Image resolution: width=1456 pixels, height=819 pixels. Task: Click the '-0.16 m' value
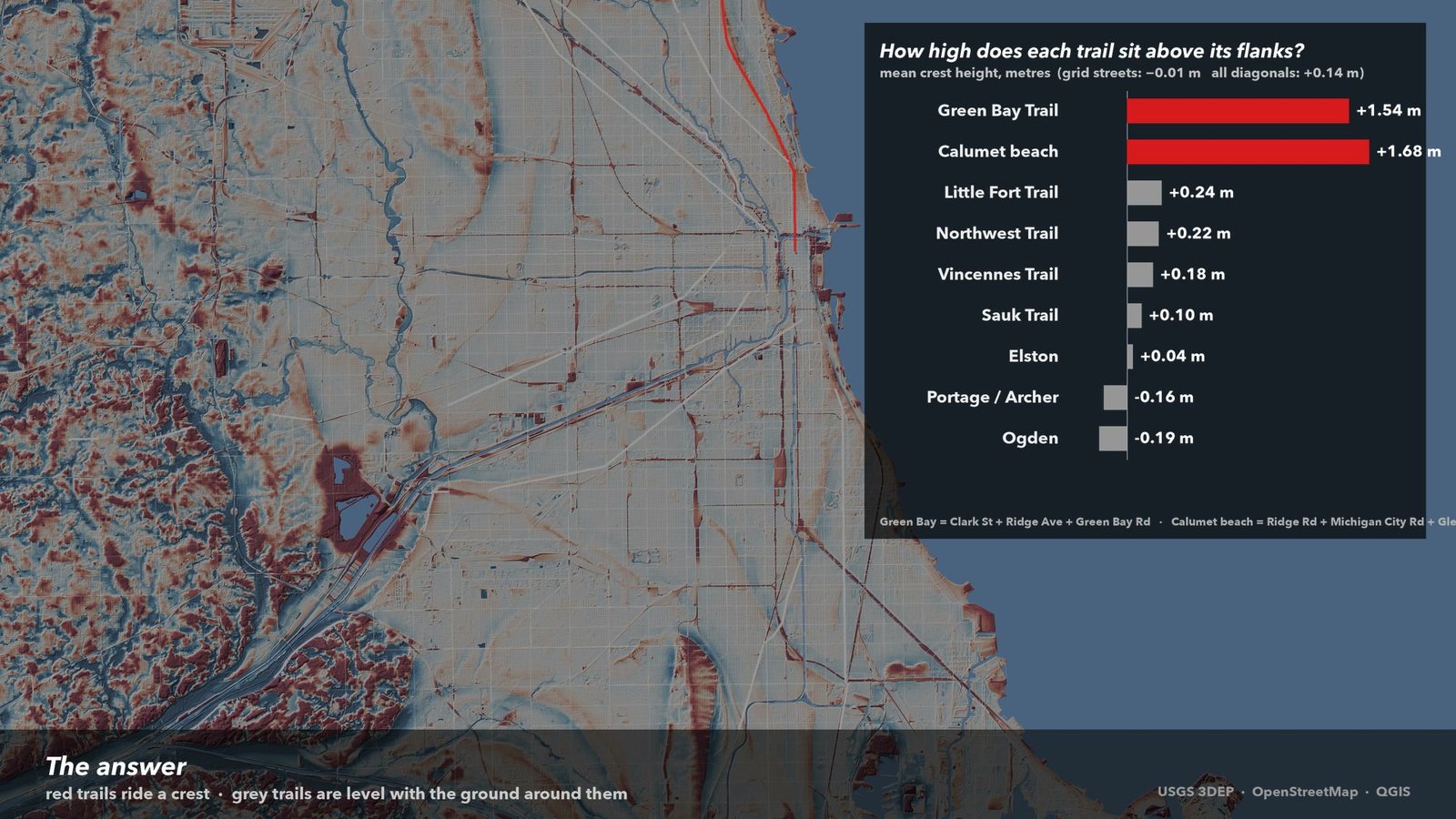pos(1164,397)
